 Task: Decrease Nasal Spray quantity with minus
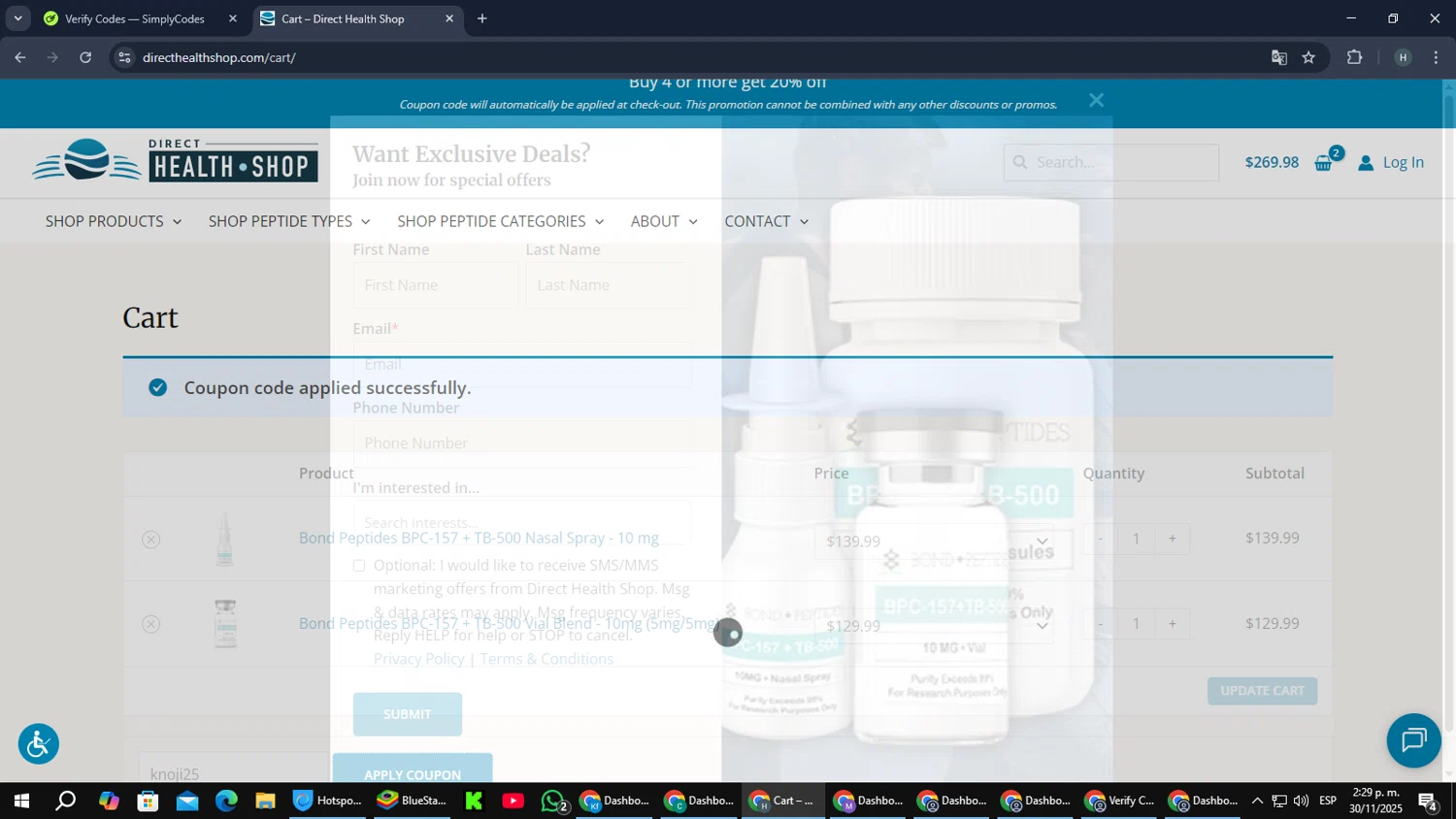[x=1100, y=539]
